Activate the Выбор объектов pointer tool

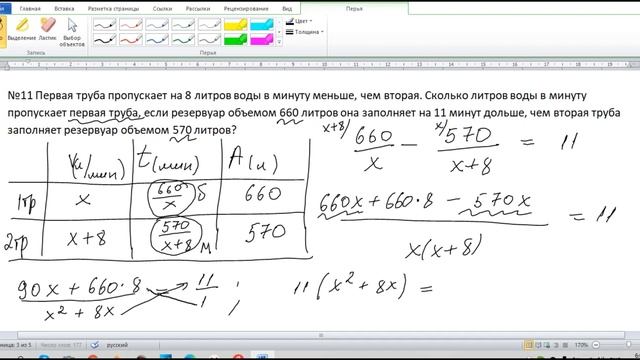(x=72, y=32)
